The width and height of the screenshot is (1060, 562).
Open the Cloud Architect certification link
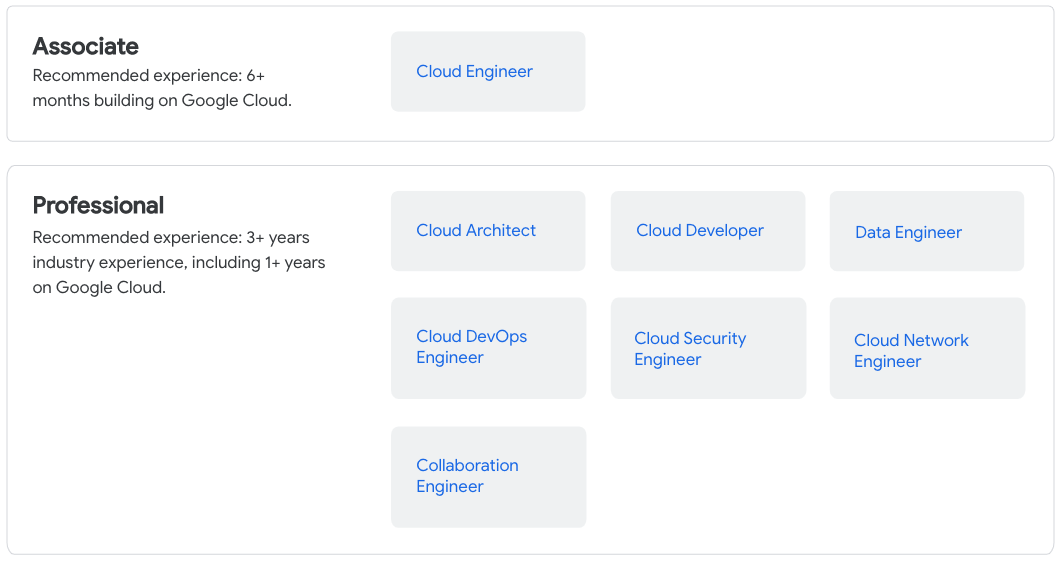(476, 231)
